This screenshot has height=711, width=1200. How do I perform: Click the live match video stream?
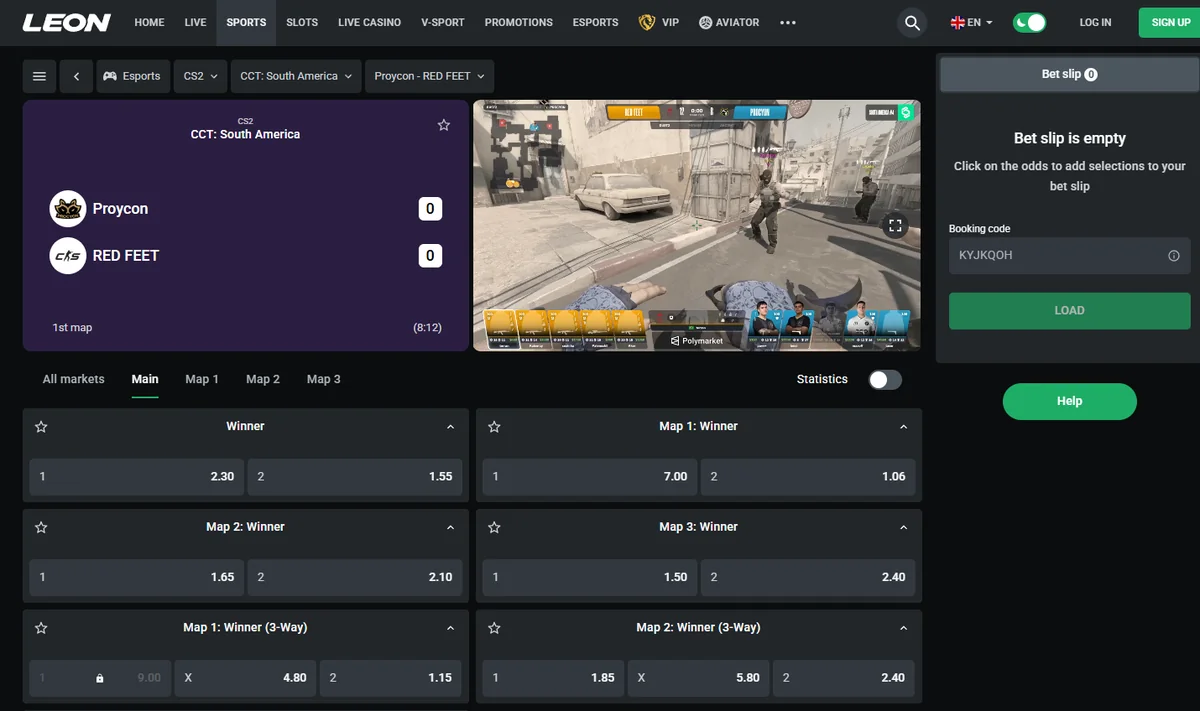tap(696, 225)
